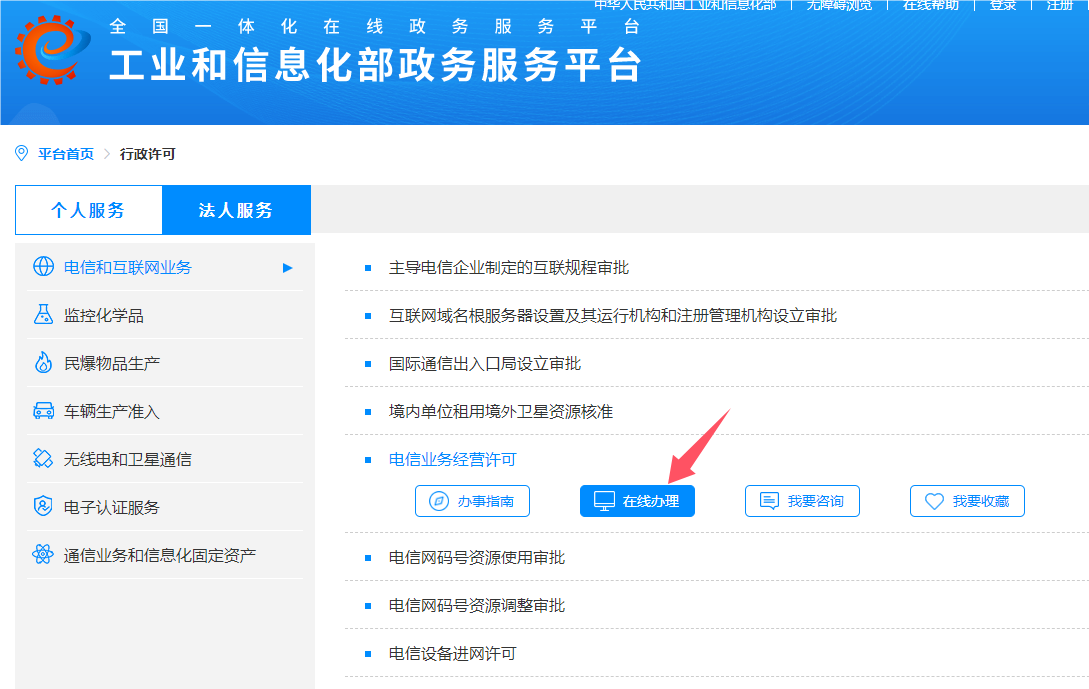Open 电信业务经营许可 item
Image resolution: width=1089 pixels, height=689 pixels.
453,459
